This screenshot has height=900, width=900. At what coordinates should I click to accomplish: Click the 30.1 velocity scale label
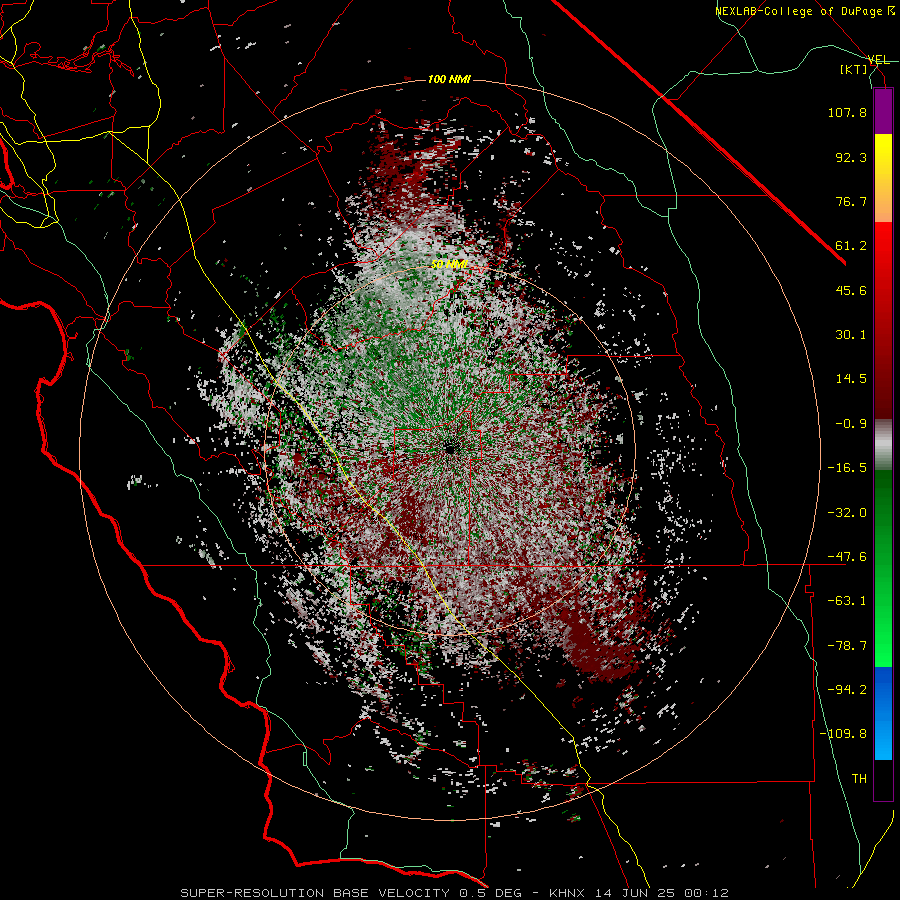click(851, 335)
